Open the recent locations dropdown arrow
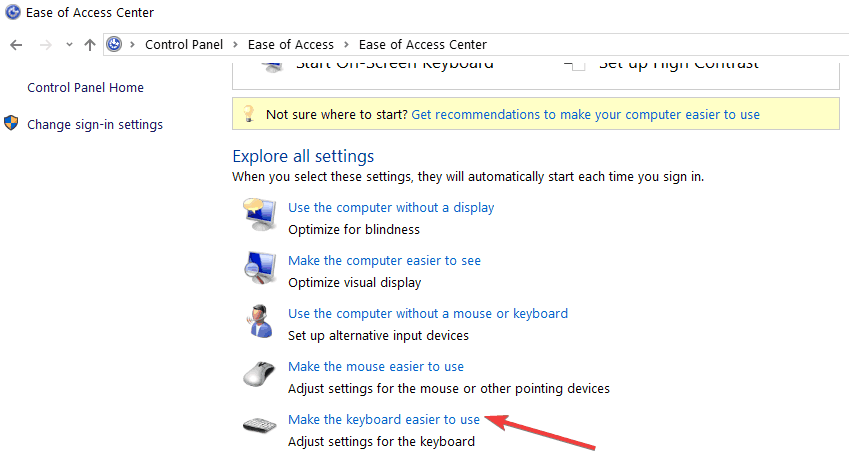The width and height of the screenshot is (849, 462). (x=69, y=45)
